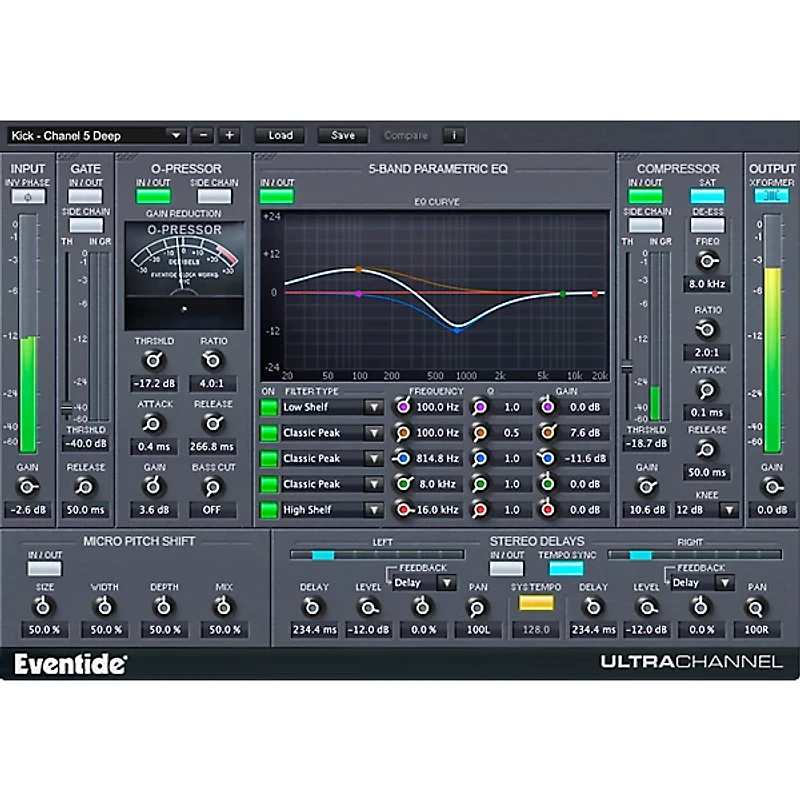Click the Save button
Viewport: 800px width, 800px height.
pos(341,135)
